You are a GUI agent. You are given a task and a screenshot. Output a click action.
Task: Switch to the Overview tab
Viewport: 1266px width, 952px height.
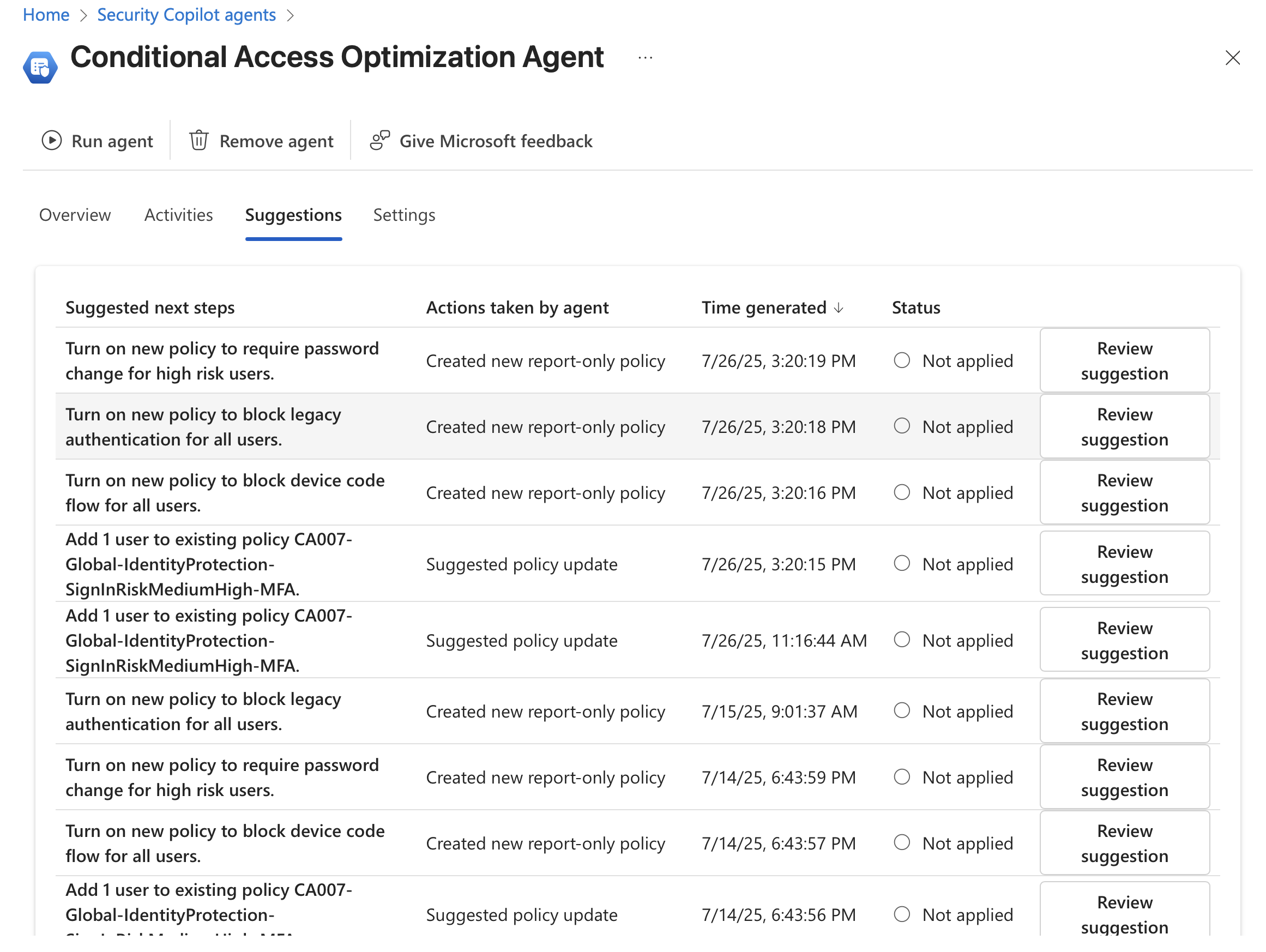75,215
